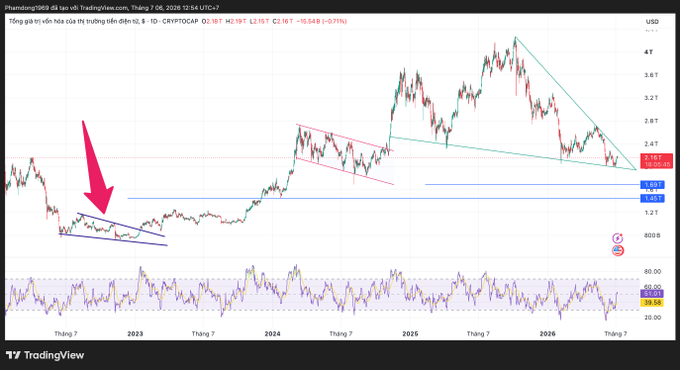Click the TradingView logo at the bottom

click(x=45, y=355)
